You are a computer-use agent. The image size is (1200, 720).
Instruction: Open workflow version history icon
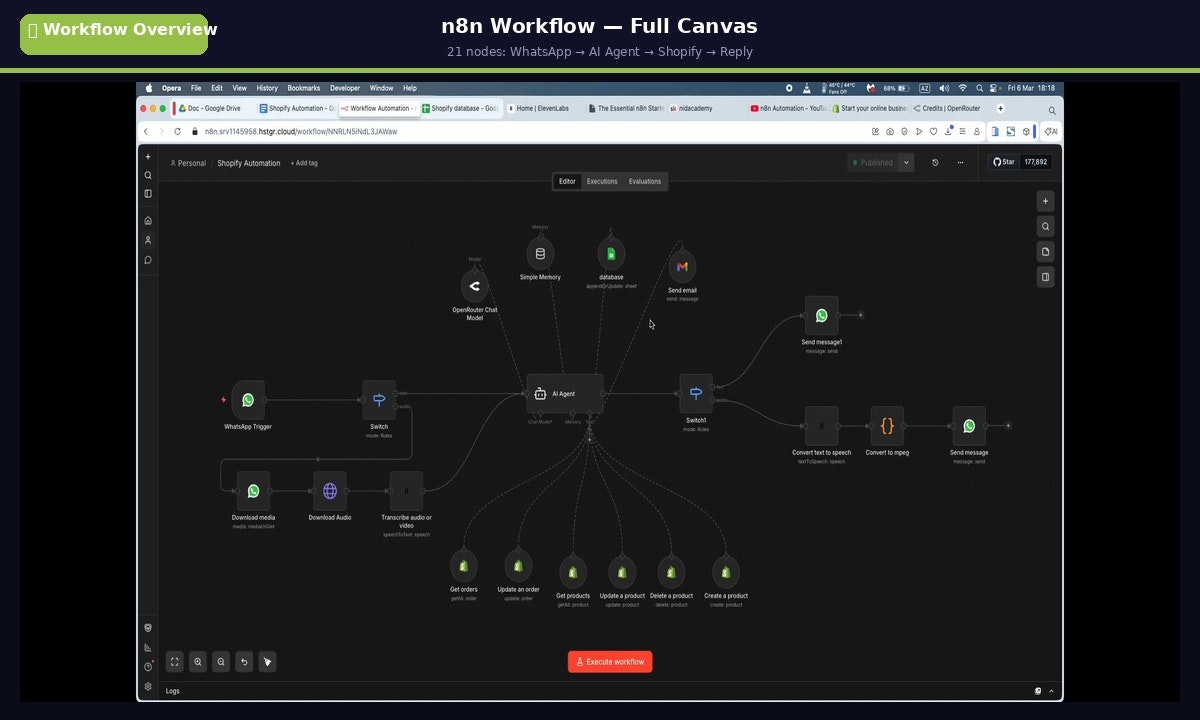935,162
